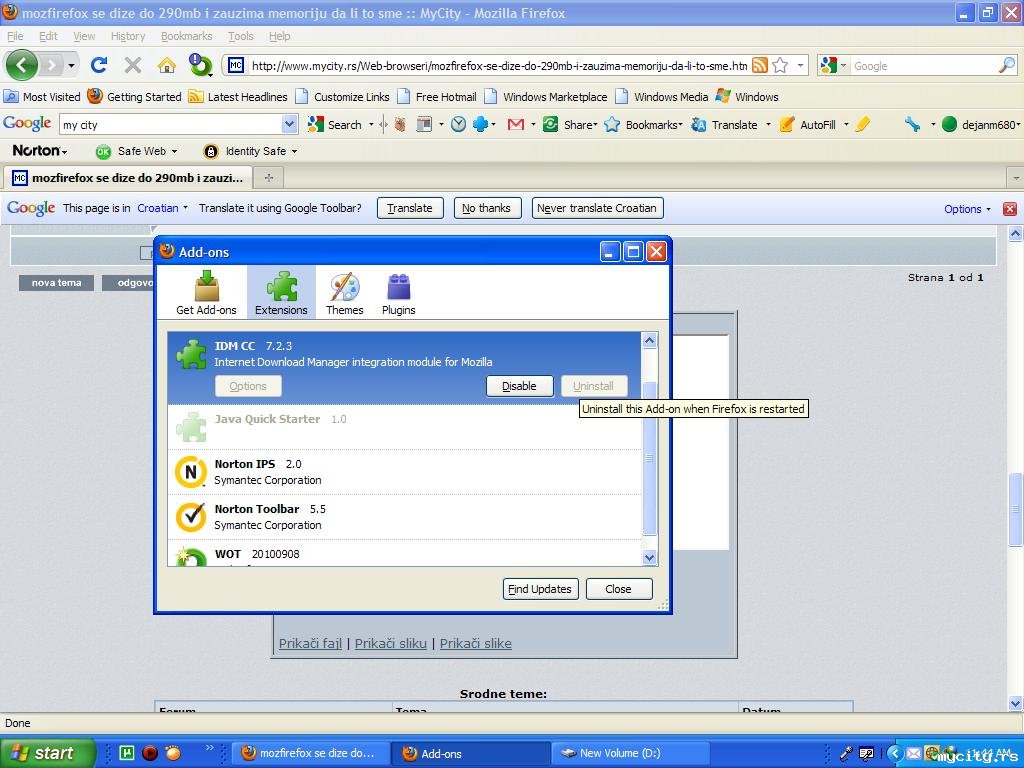Image resolution: width=1024 pixels, height=768 pixels.
Task: Click the WOT rating icon in navigation bar
Action: [x=200, y=65]
